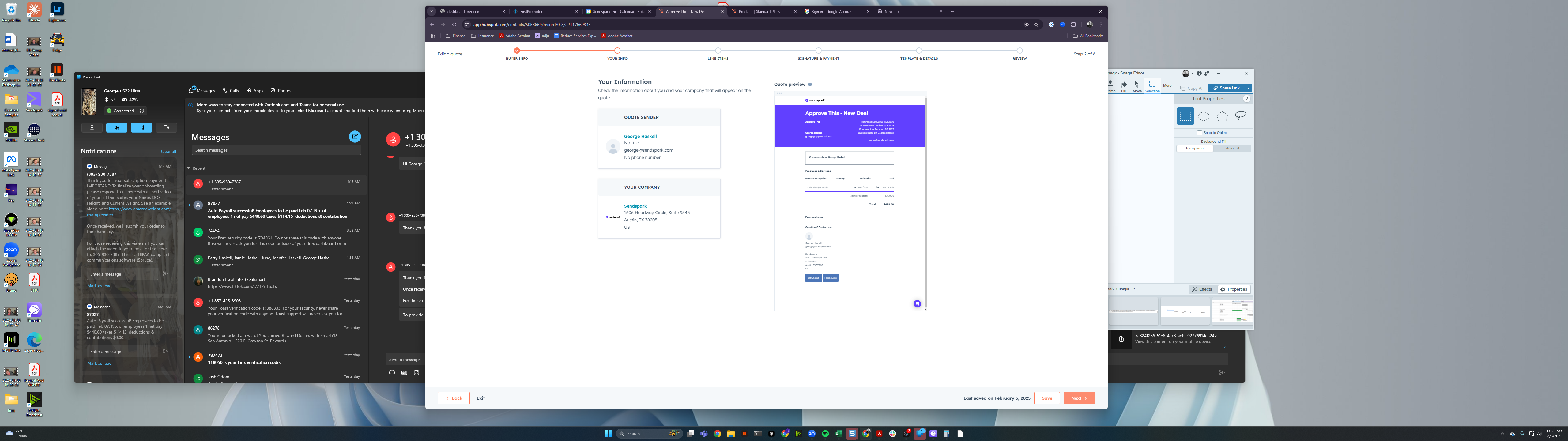1568x441 pixels.
Task: Switch to Calls tab in Phone Link
Action: pos(231,91)
